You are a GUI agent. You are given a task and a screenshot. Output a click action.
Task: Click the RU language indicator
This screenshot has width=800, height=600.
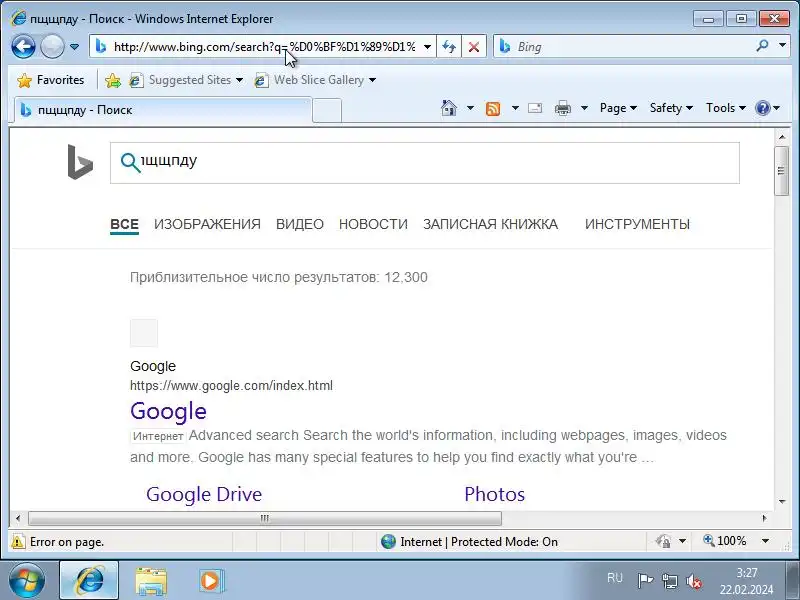tap(615, 578)
